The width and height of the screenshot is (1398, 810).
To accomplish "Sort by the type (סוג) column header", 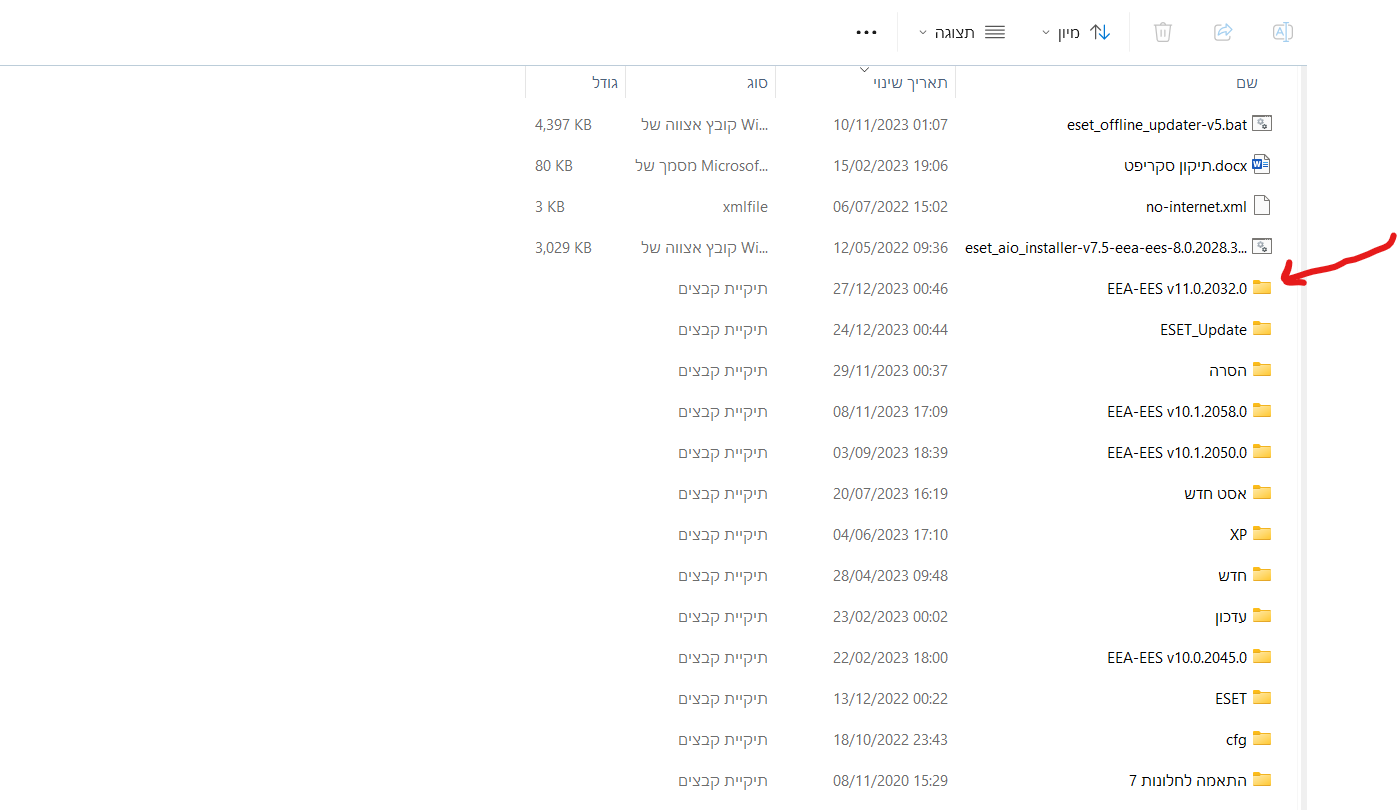I will click(x=756, y=82).
